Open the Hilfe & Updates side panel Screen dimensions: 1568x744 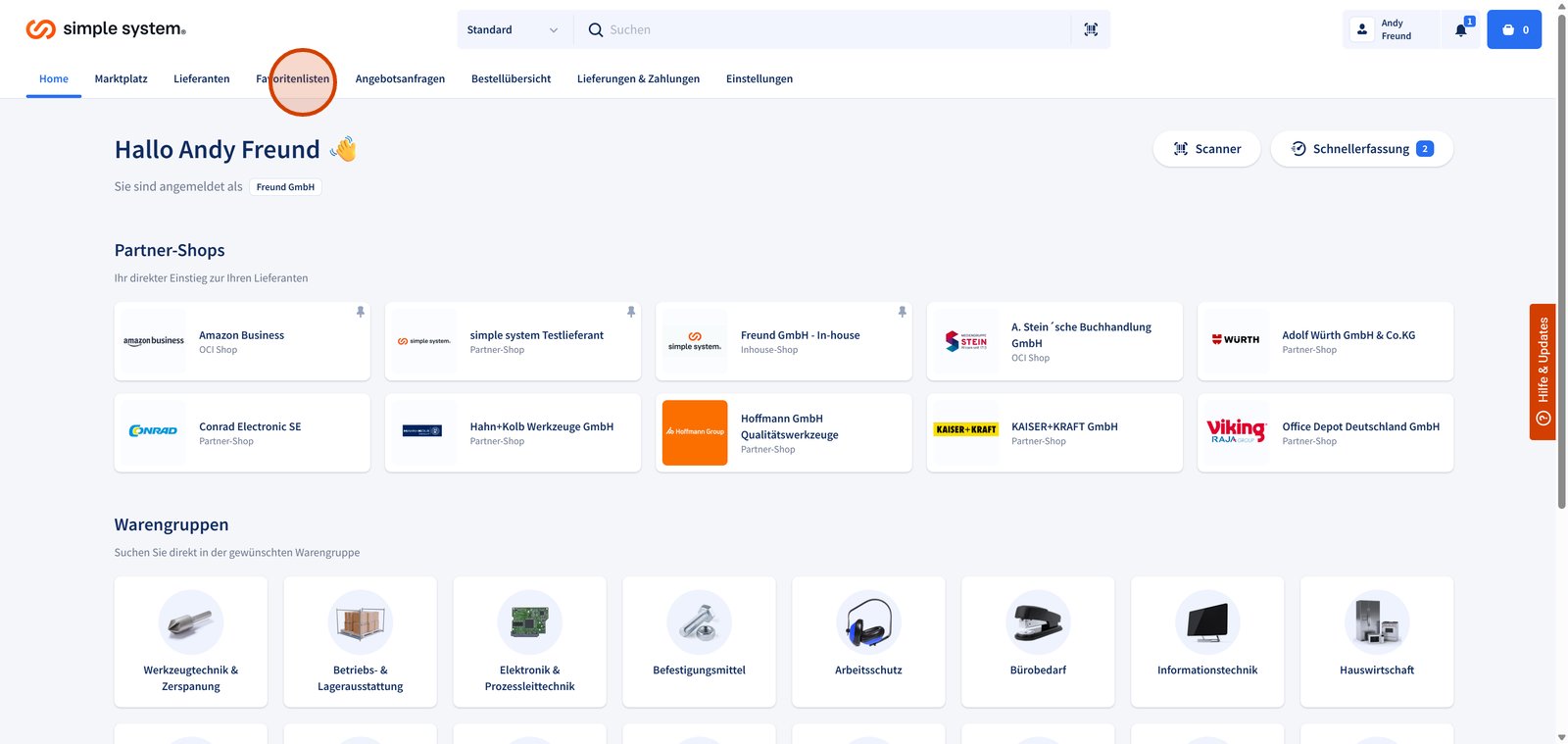(x=1543, y=372)
